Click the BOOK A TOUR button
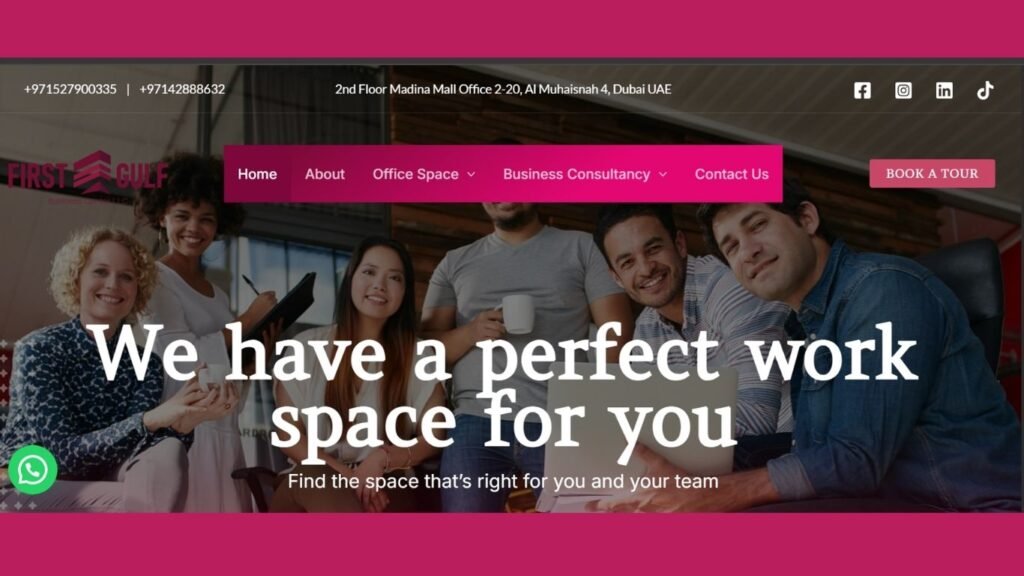 (x=932, y=174)
